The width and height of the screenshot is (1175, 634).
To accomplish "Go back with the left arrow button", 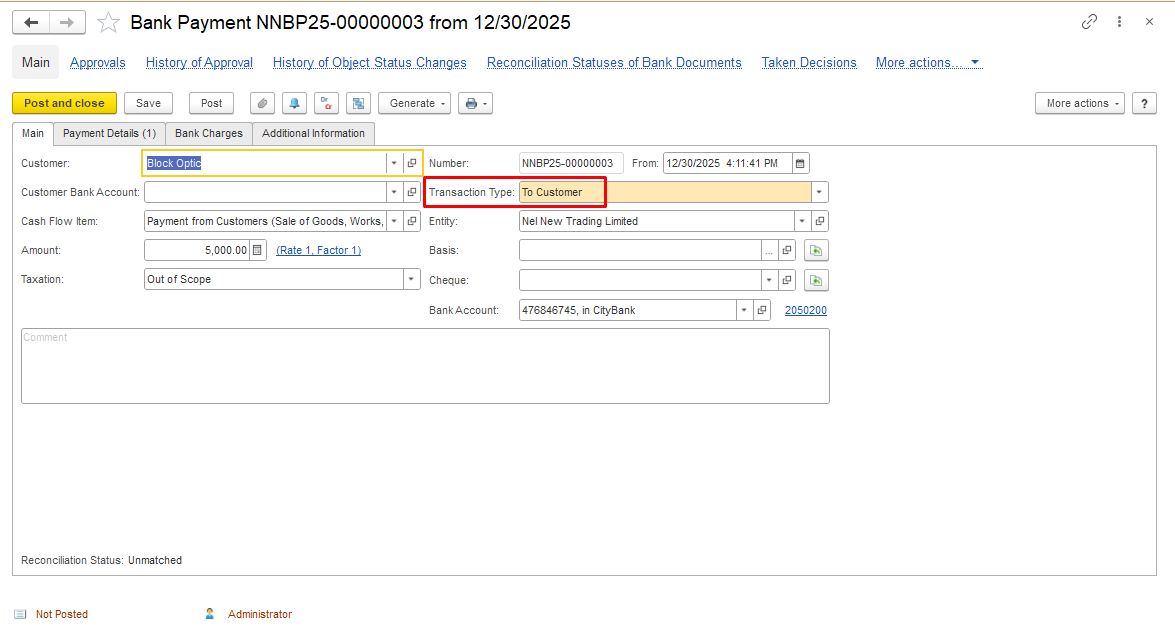I will coord(31,22).
